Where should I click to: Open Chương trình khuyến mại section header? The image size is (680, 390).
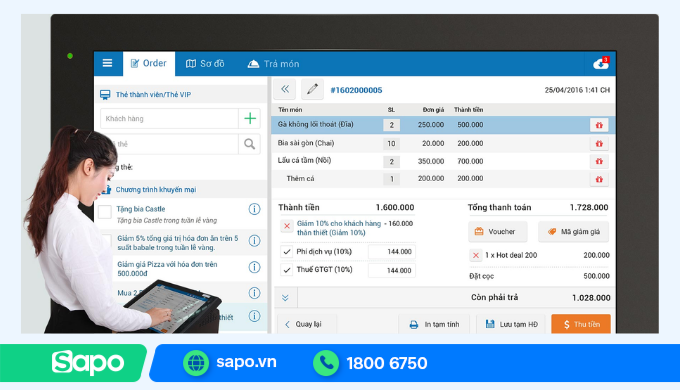(181, 190)
